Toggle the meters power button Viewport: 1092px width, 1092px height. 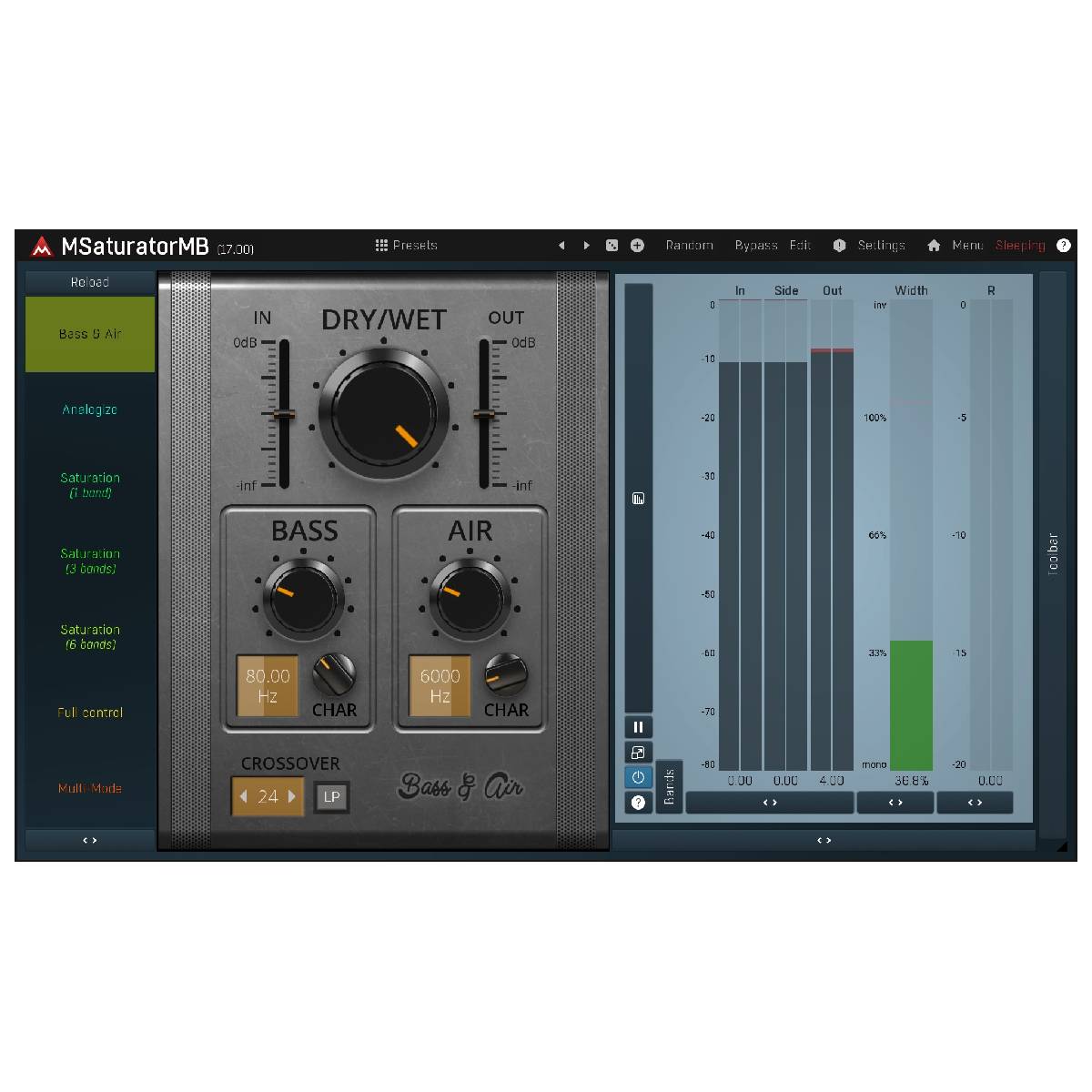638,777
